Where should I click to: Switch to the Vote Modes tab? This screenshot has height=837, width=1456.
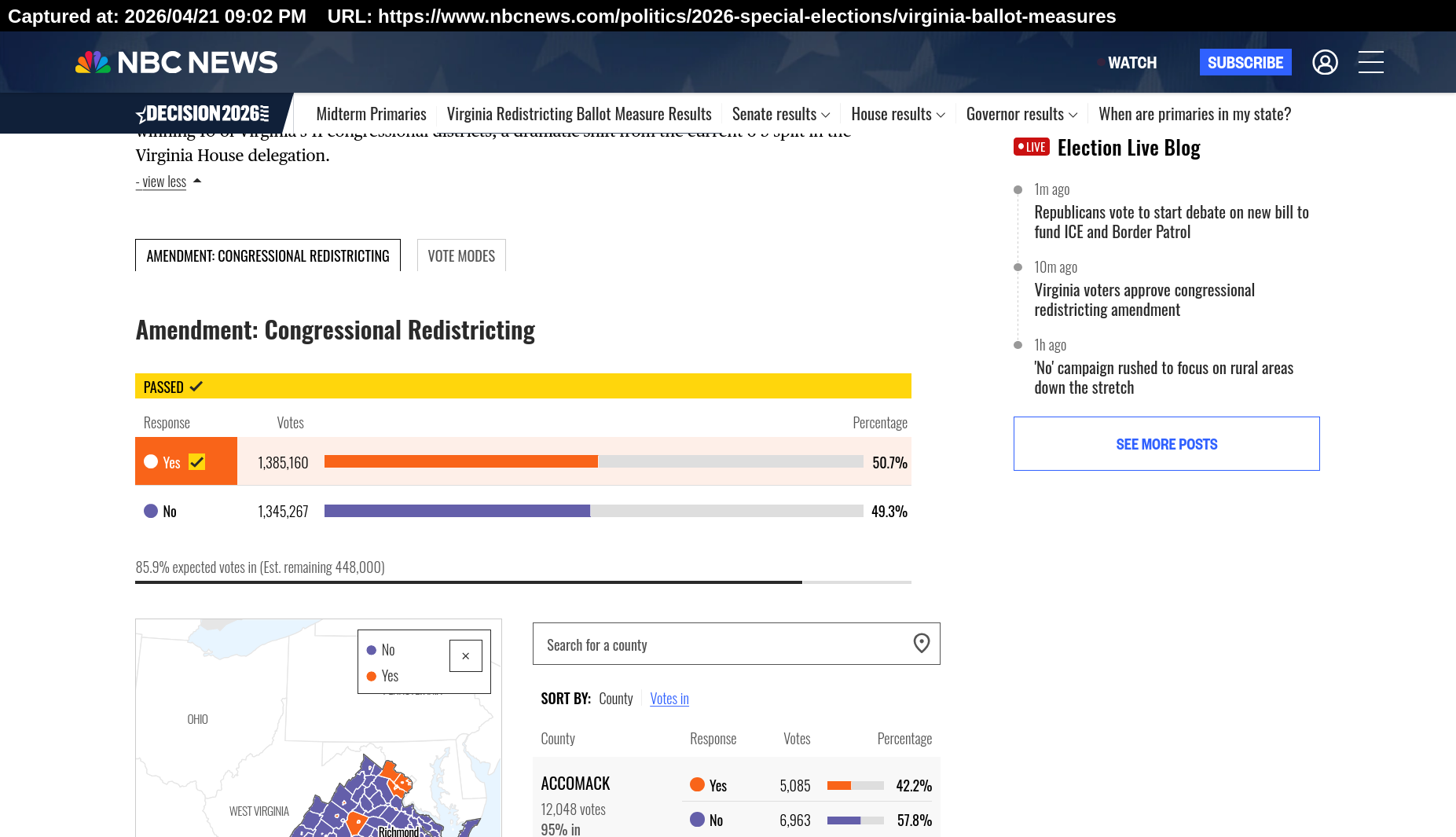[x=461, y=256]
